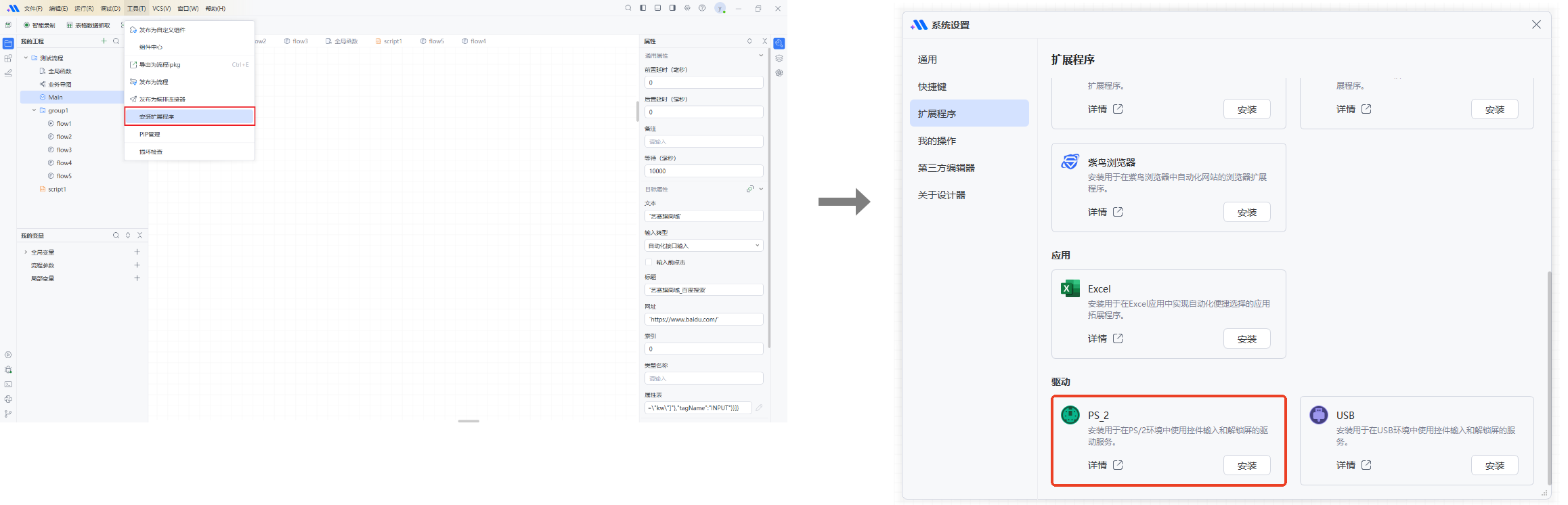The width and height of the screenshot is (1568, 505).
Task: Open the 输入类型 dropdown
Action: coord(703,246)
